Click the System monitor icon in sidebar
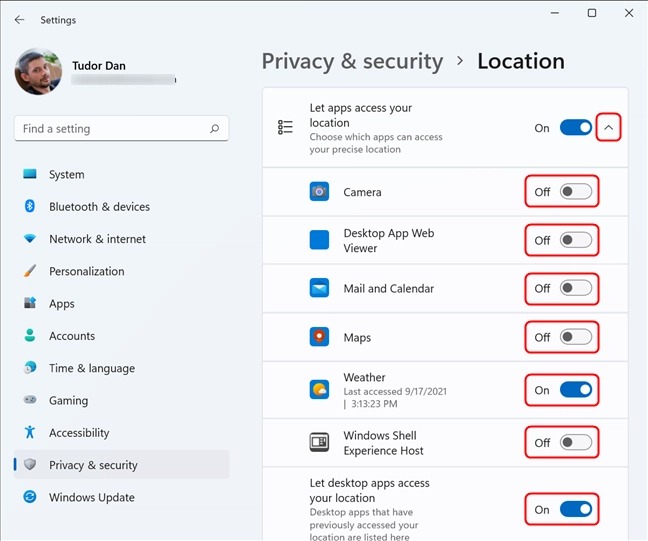 click(30, 174)
